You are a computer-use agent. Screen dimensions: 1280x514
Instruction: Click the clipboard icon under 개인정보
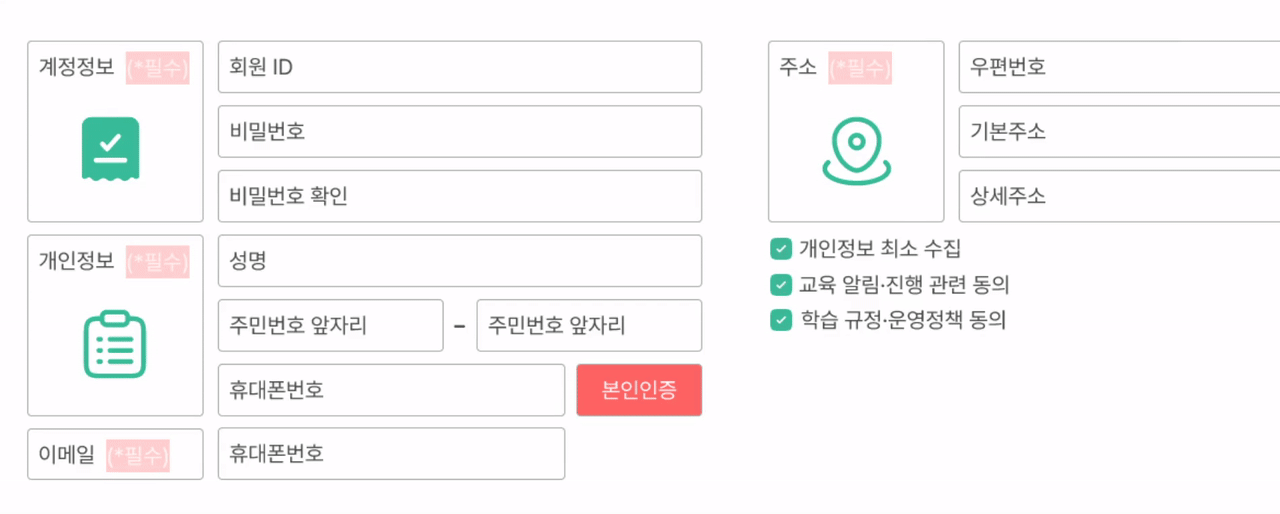click(x=114, y=344)
